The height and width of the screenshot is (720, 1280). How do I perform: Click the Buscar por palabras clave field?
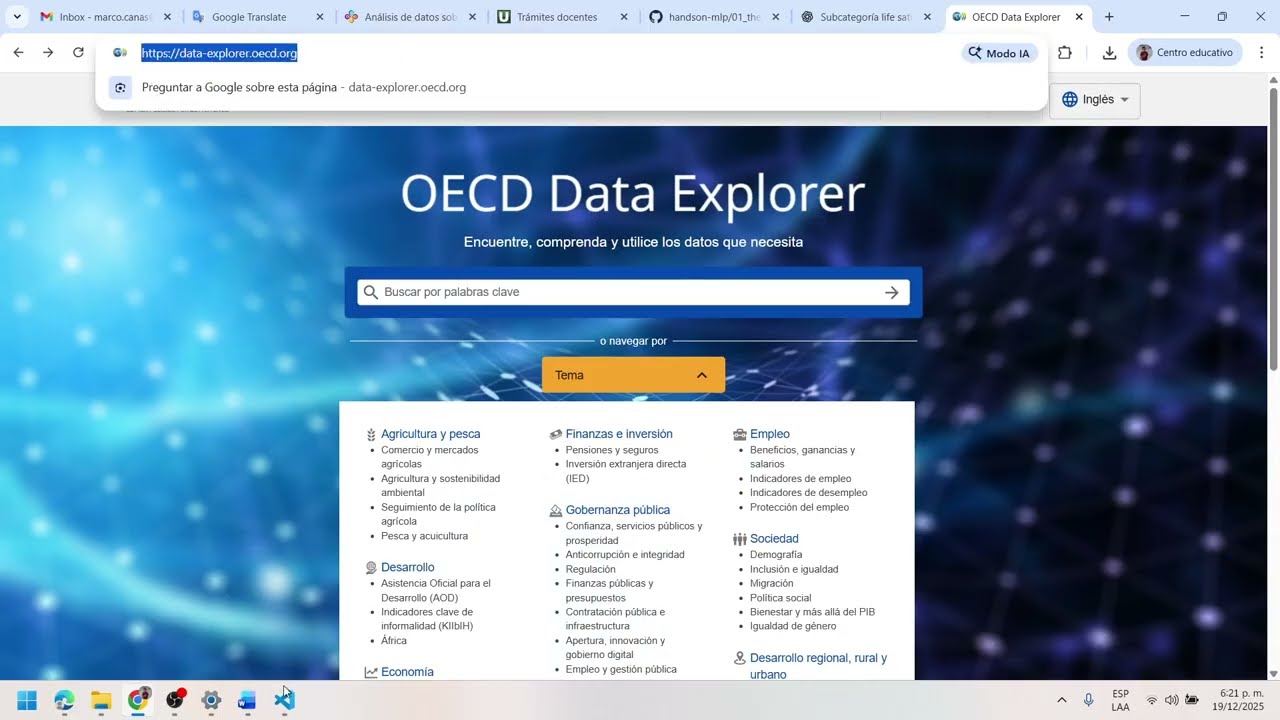click(633, 292)
